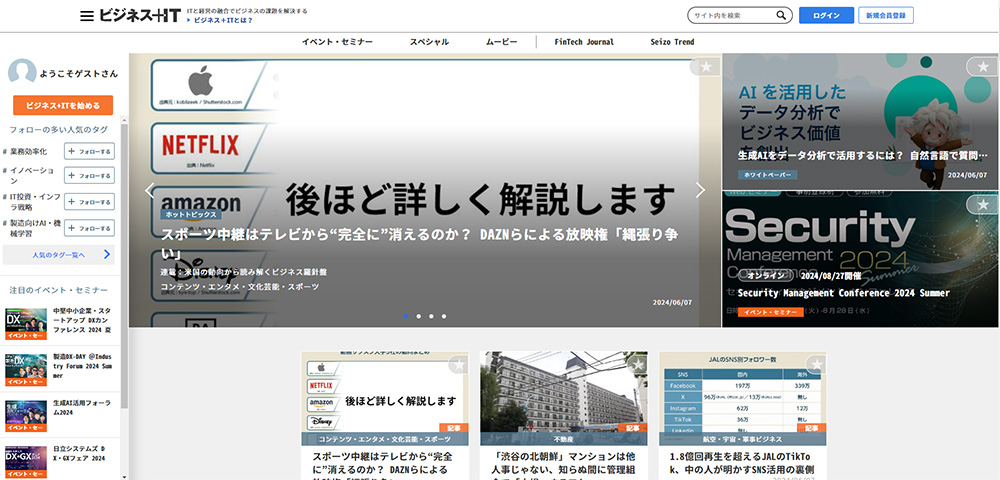Open the イベント・セミナー menu
Viewport: 1000px width, 480px height.
[337, 42]
